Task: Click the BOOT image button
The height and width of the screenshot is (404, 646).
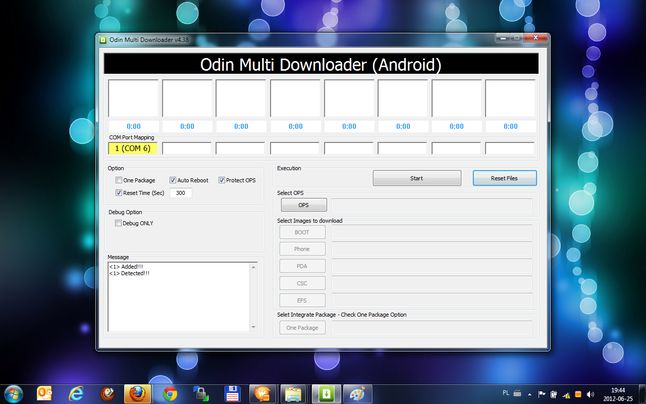Action: point(302,232)
